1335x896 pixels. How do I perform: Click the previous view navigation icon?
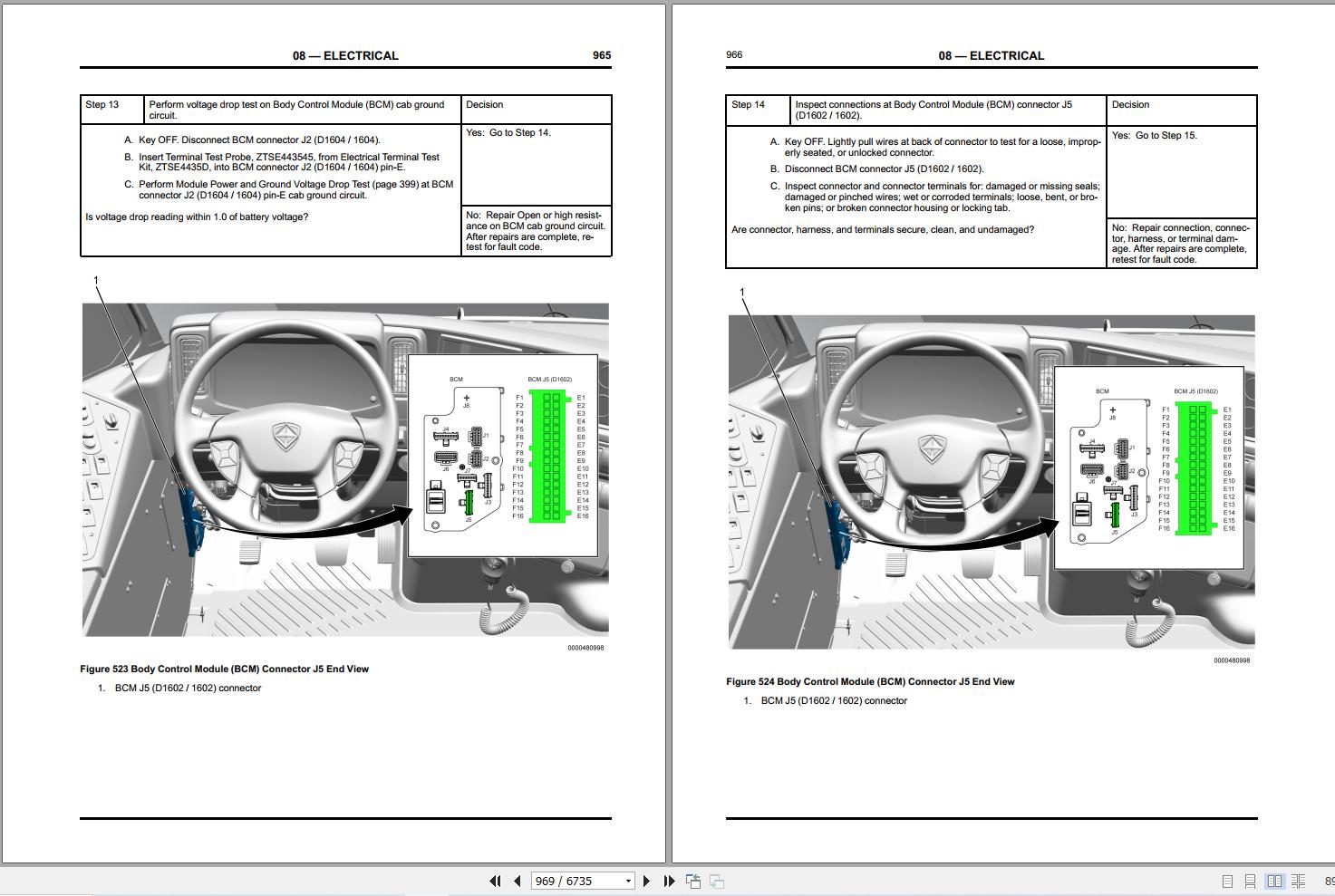click(x=693, y=881)
